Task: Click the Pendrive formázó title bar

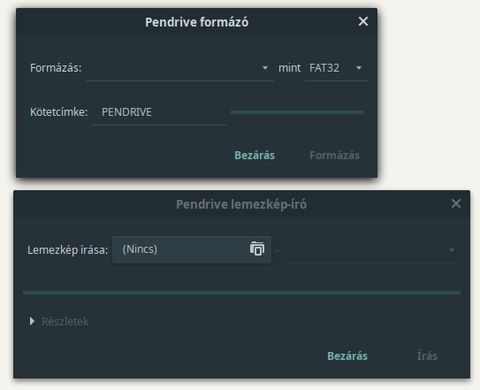Action: tap(197, 22)
